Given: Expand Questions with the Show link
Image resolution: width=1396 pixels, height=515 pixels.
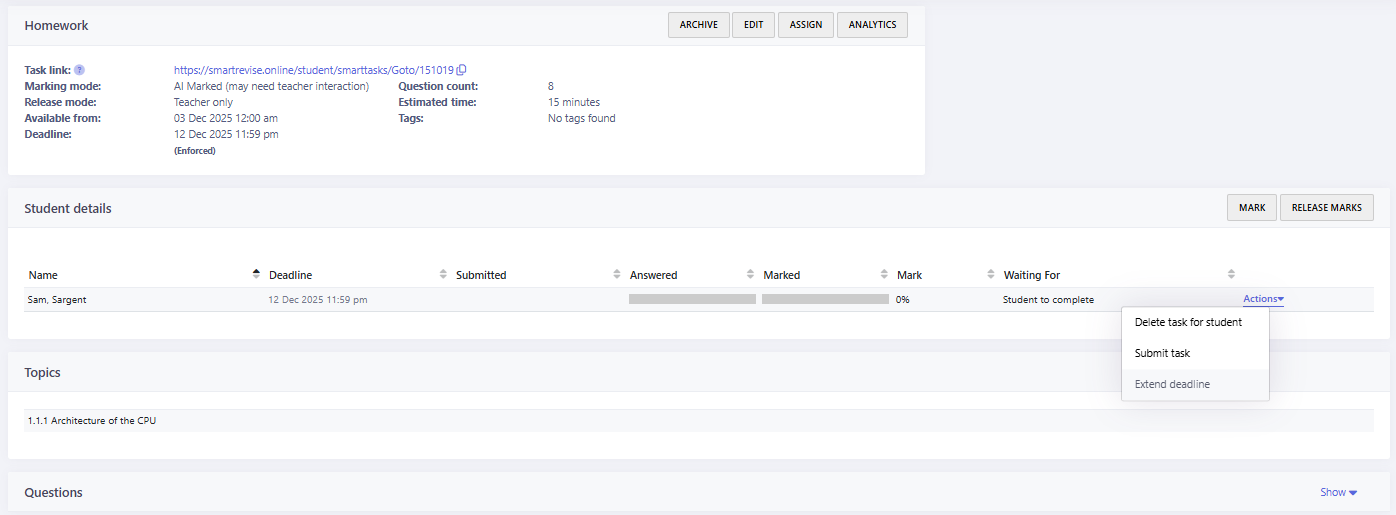Looking at the screenshot, I should click(1338, 492).
